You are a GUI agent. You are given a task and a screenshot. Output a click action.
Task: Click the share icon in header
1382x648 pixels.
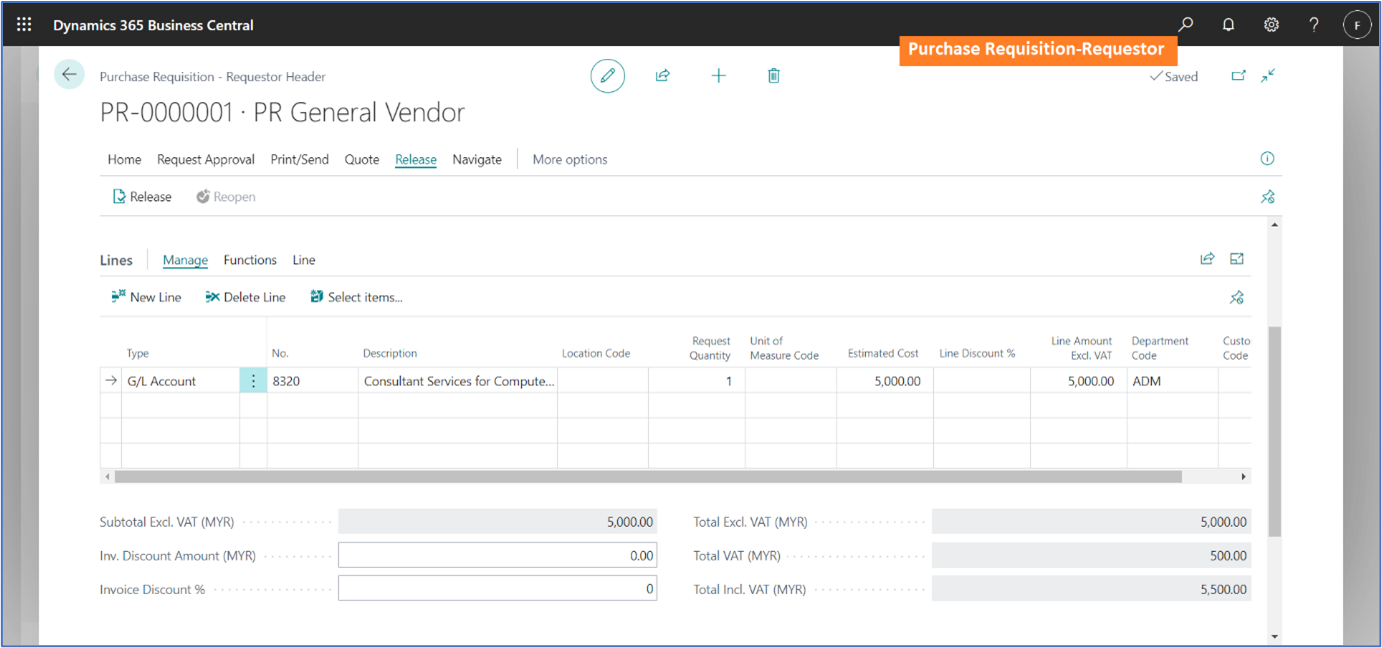tap(662, 76)
